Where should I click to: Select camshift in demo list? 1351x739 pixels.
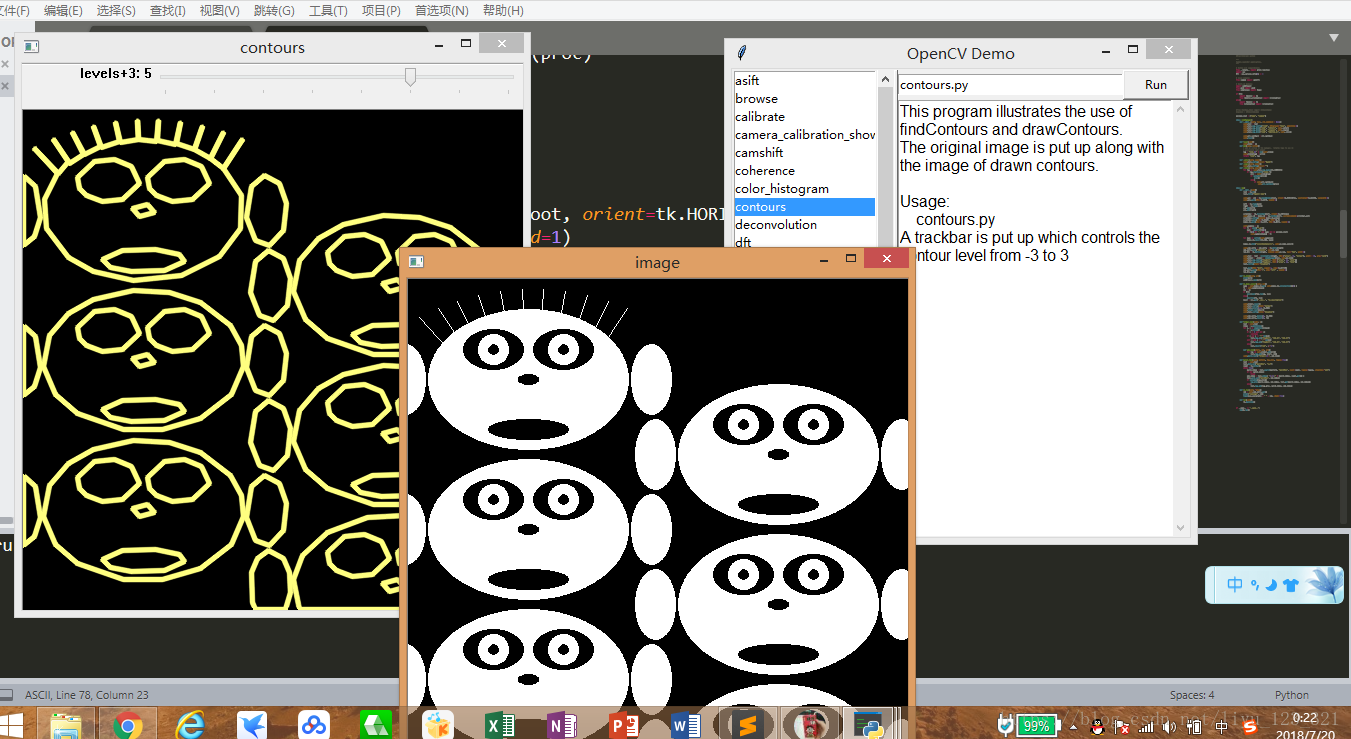[805, 153]
